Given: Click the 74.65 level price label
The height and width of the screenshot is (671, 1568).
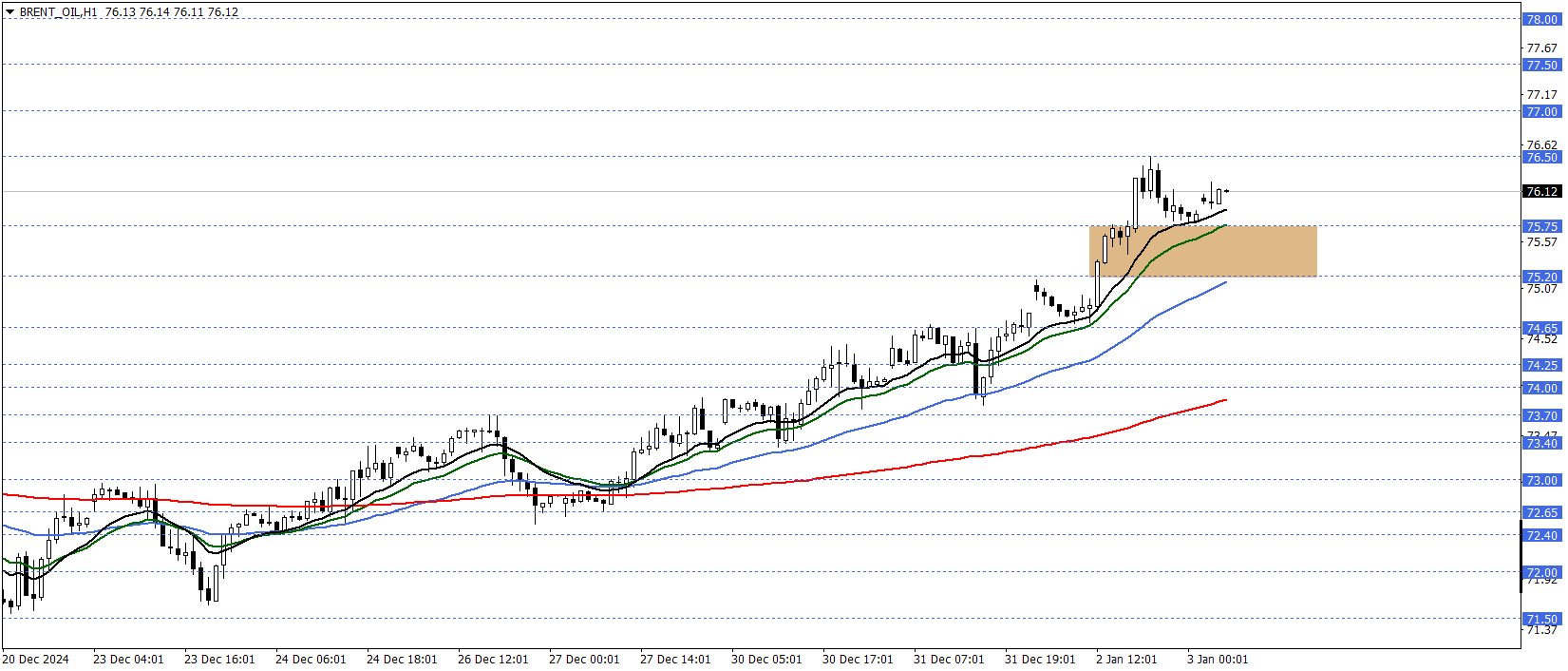Looking at the screenshot, I should tap(1541, 328).
